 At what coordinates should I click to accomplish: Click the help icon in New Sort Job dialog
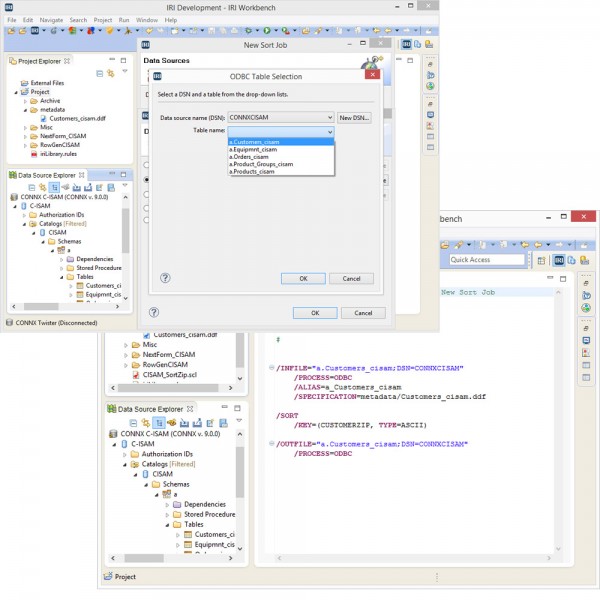[154, 312]
